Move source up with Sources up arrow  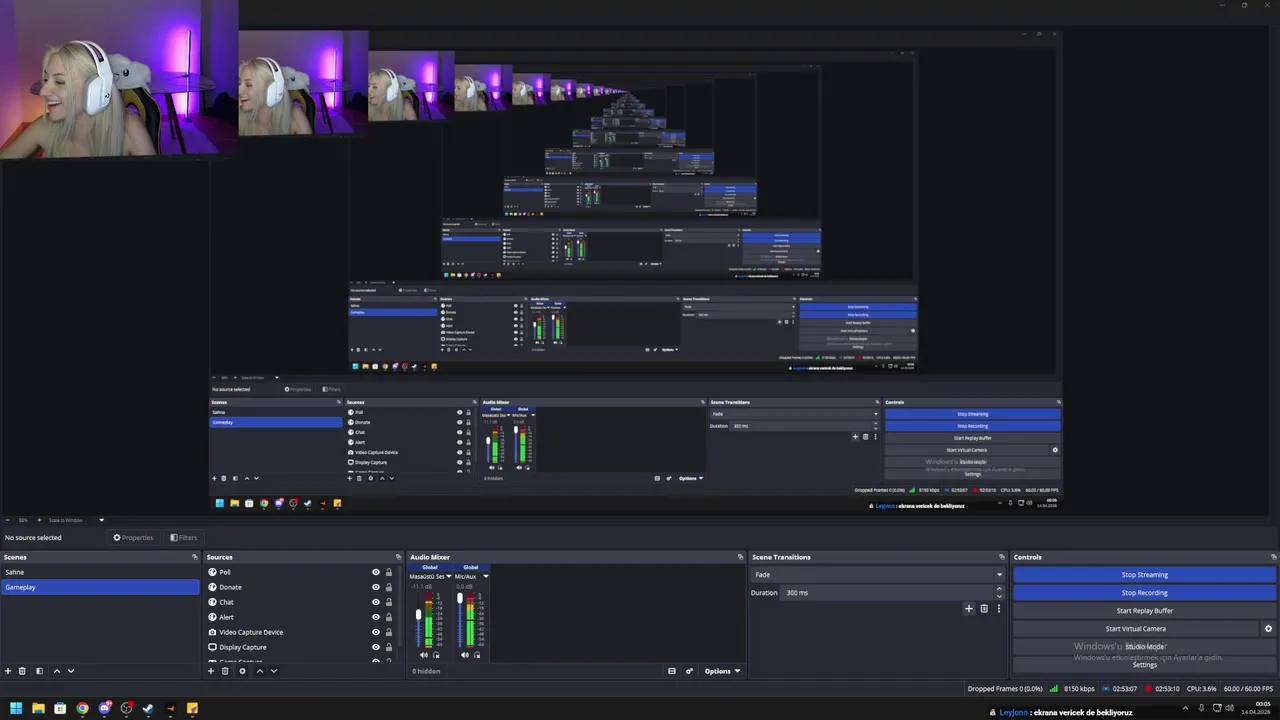click(259, 671)
